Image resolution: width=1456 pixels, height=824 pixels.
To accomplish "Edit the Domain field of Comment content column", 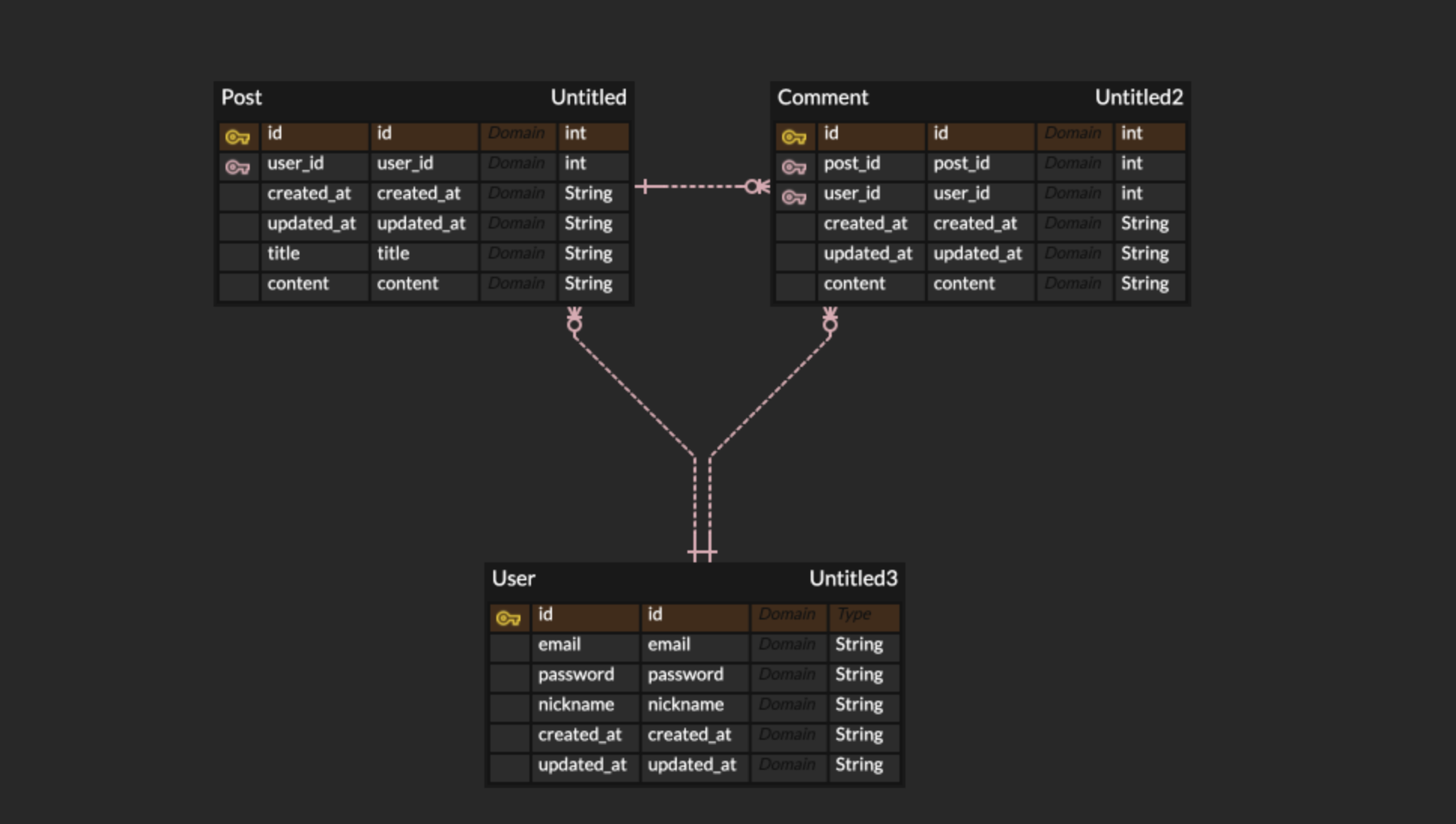I will [x=1073, y=283].
